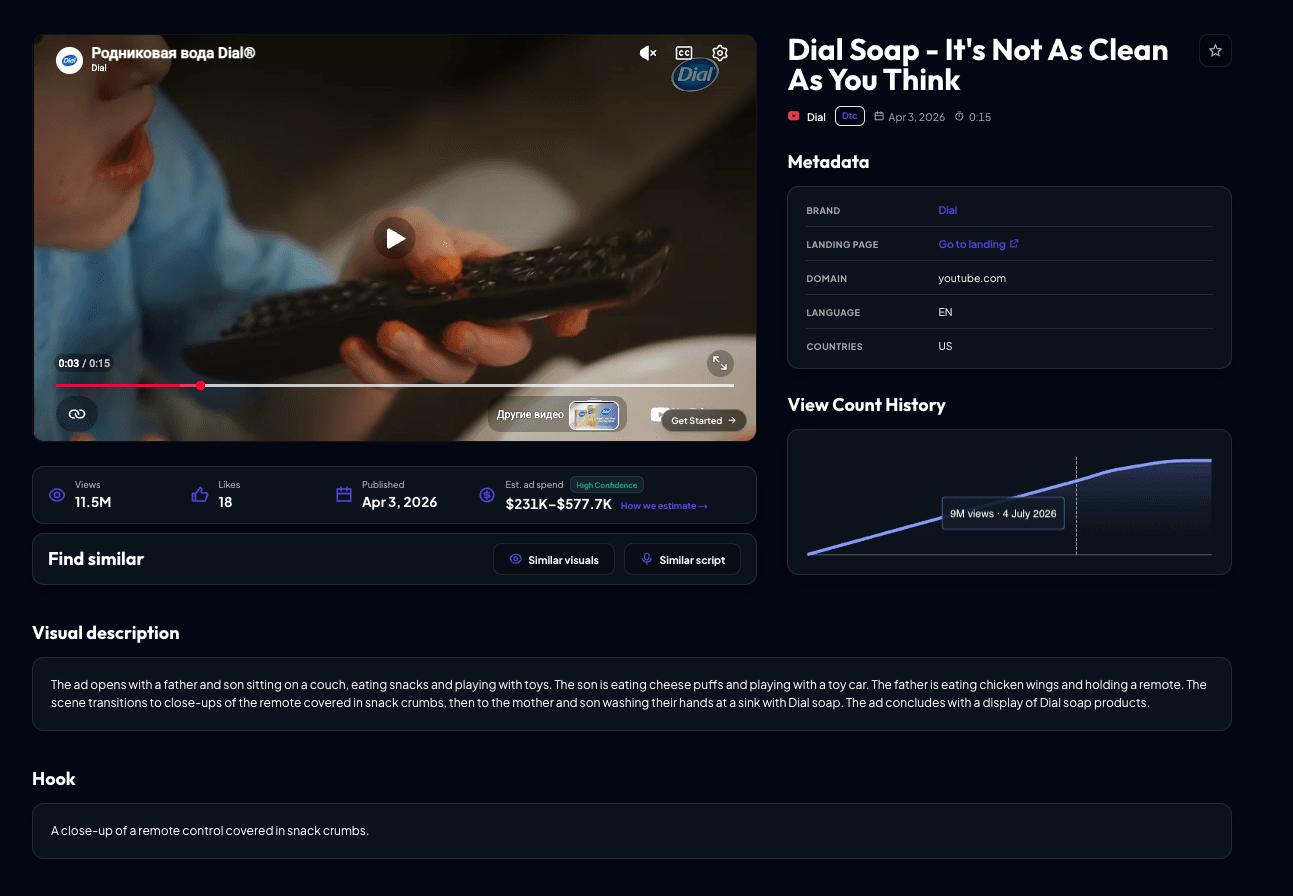Click the red YouTube icon beside Dial
The width and height of the screenshot is (1293, 896).
(x=794, y=116)
